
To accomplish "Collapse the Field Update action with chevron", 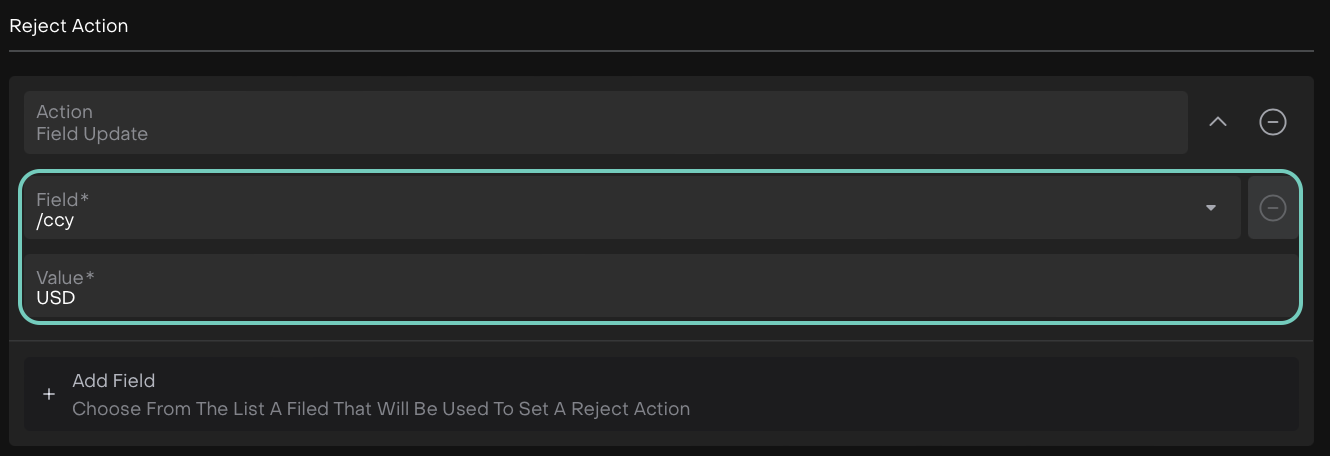I will (1217, 122).
